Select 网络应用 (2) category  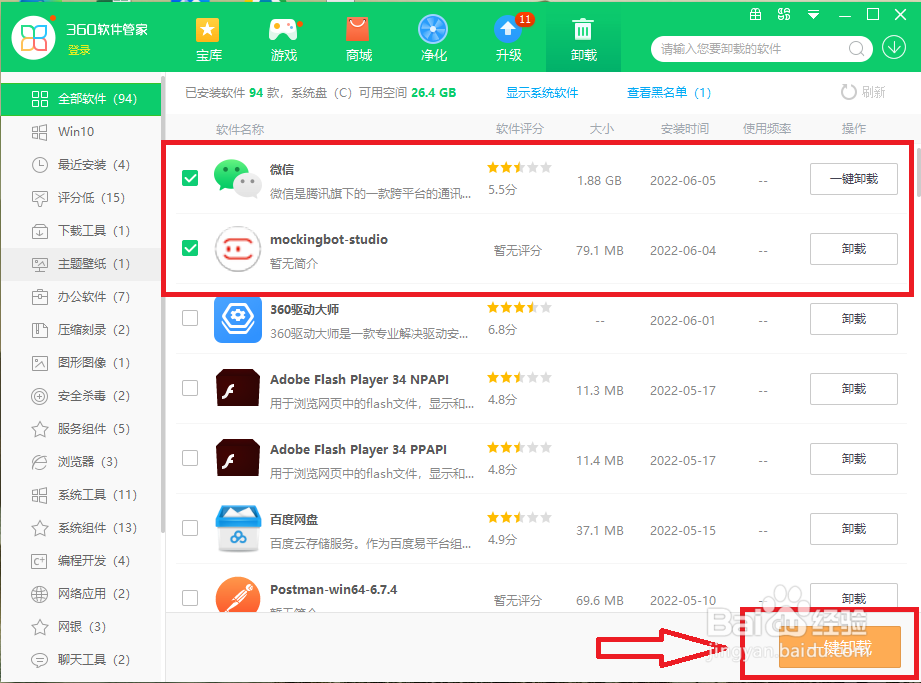81,594
